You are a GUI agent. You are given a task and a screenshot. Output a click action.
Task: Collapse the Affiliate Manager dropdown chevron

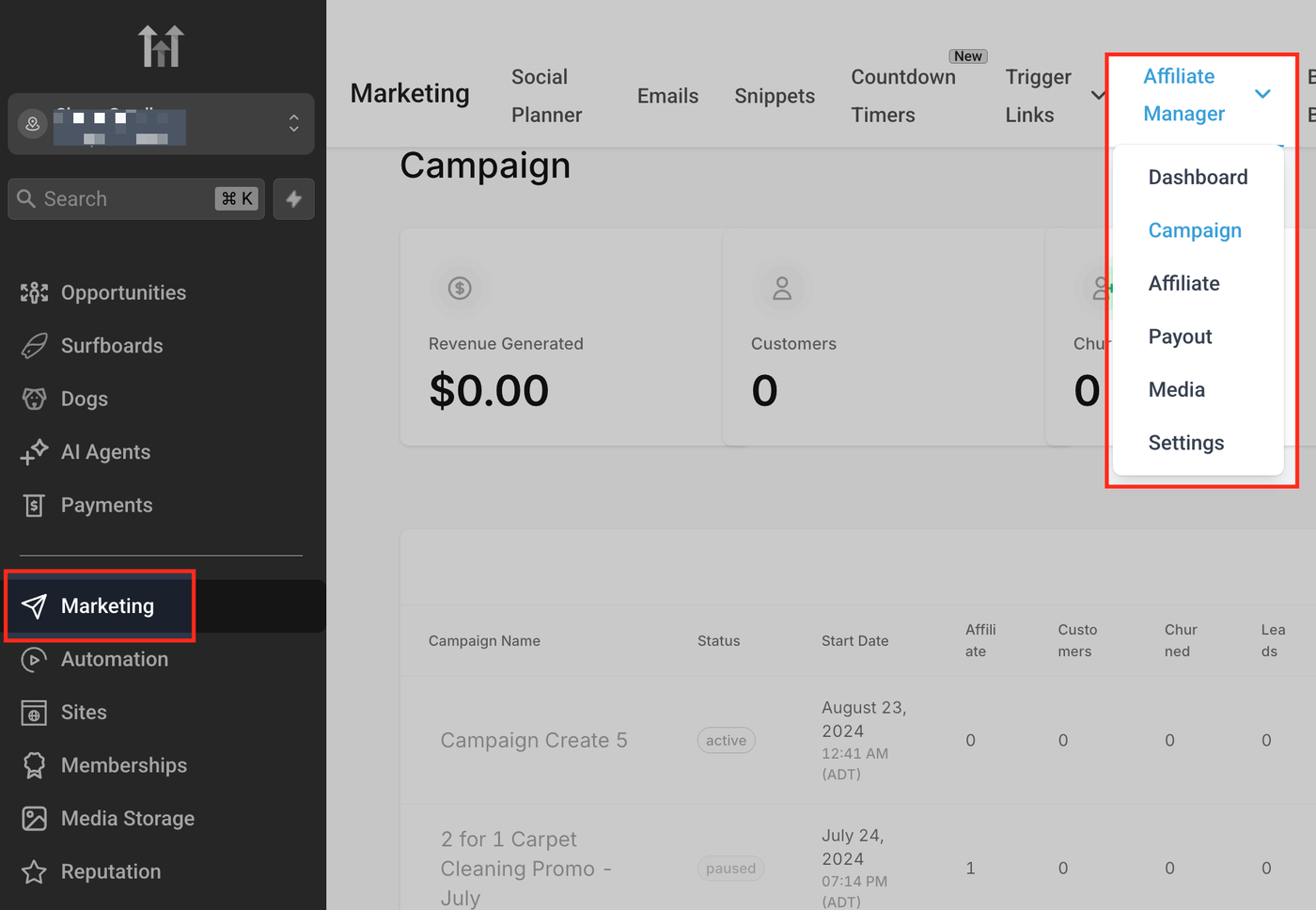1262,94
